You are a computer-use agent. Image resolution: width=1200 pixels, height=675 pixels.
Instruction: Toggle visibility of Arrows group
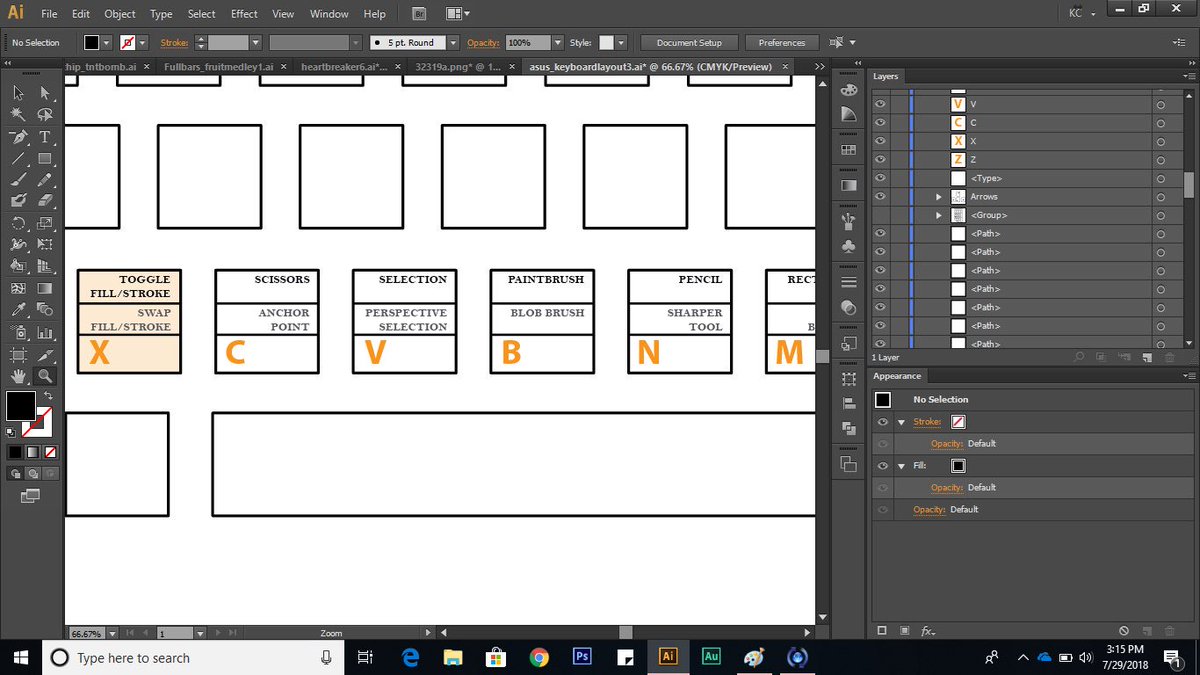pyautogui.click(x=881, y=197)
